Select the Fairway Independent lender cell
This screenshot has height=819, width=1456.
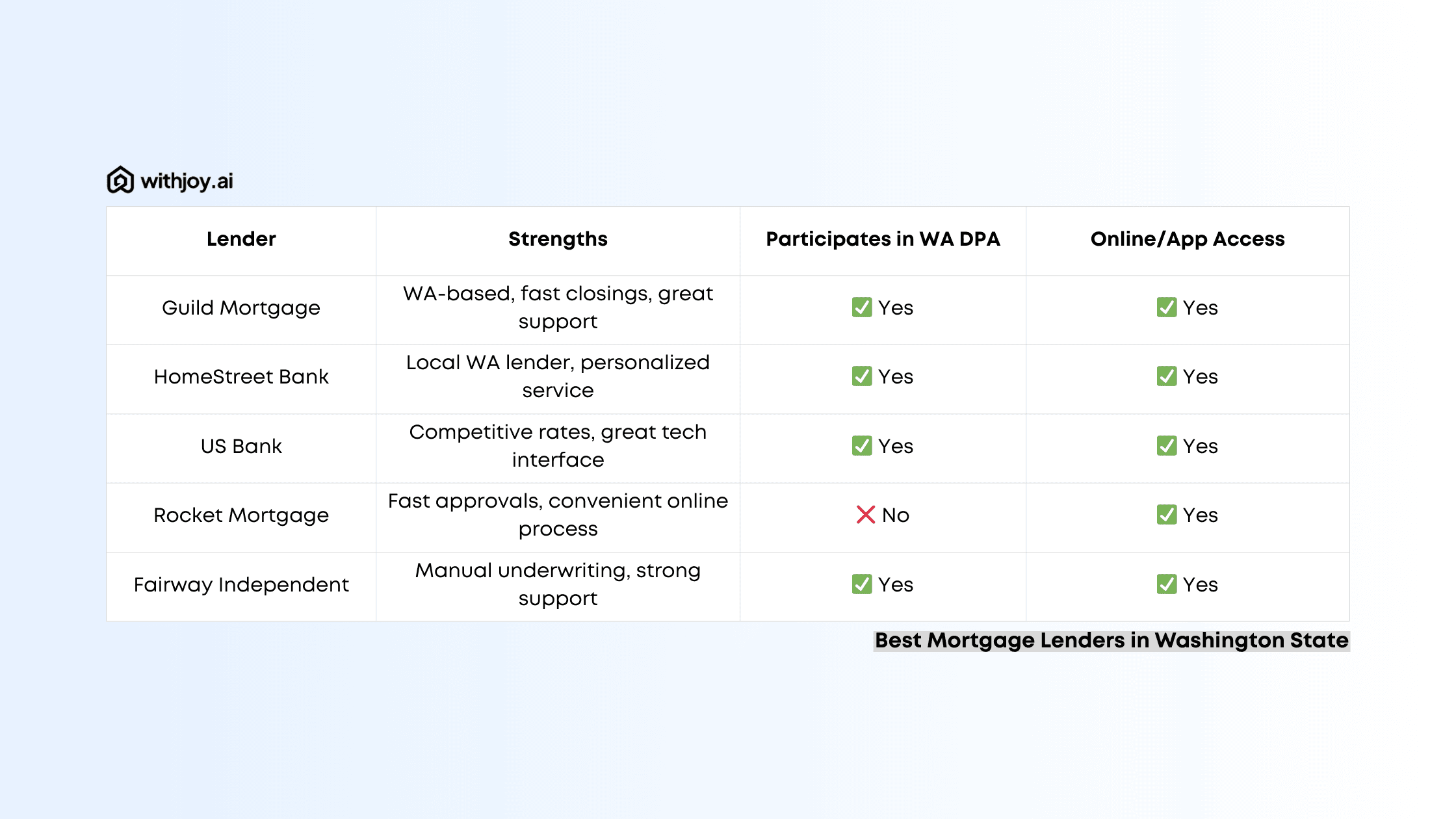[x=241, y=585]
